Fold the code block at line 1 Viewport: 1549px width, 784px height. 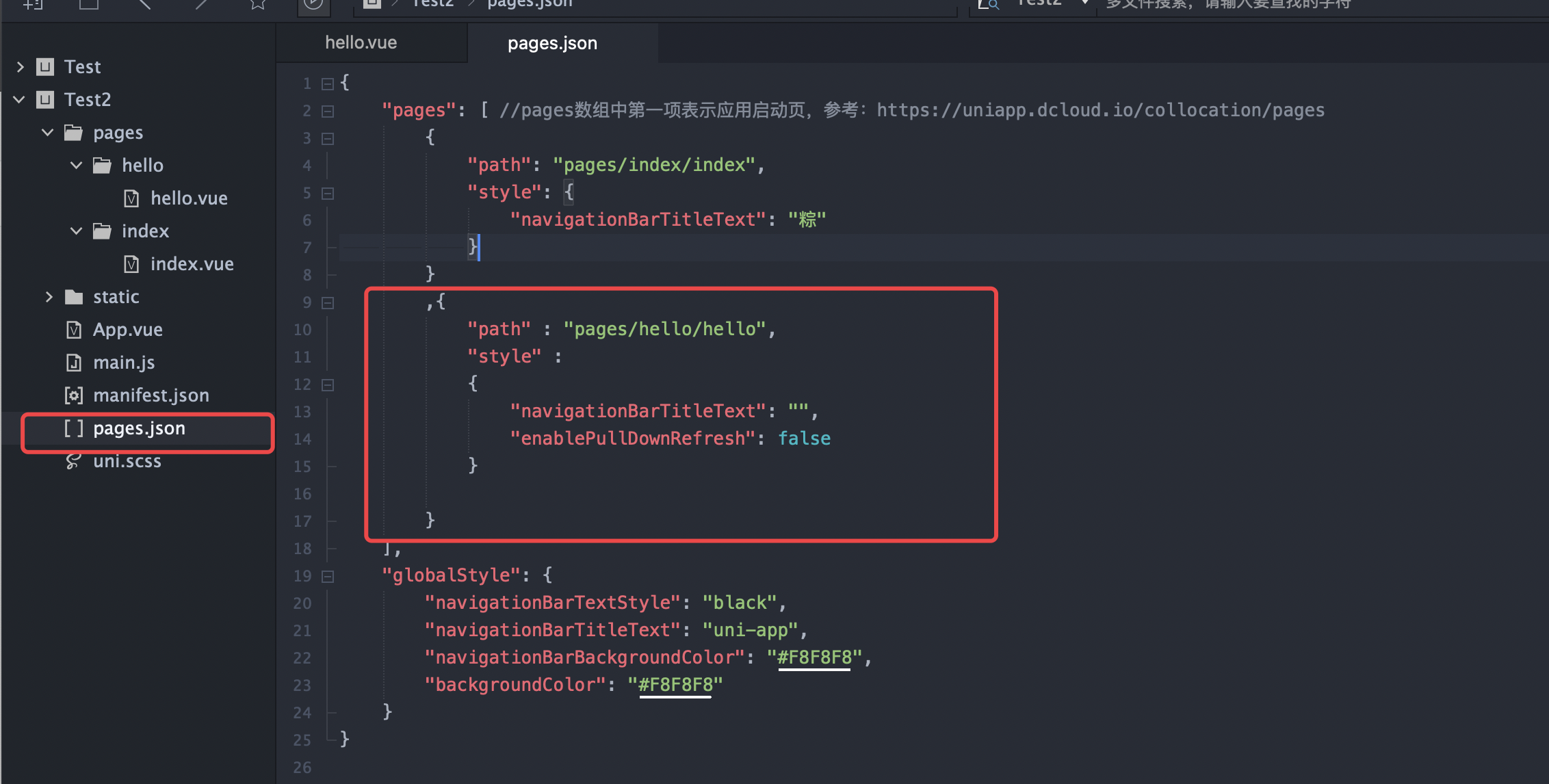point(328,83)
